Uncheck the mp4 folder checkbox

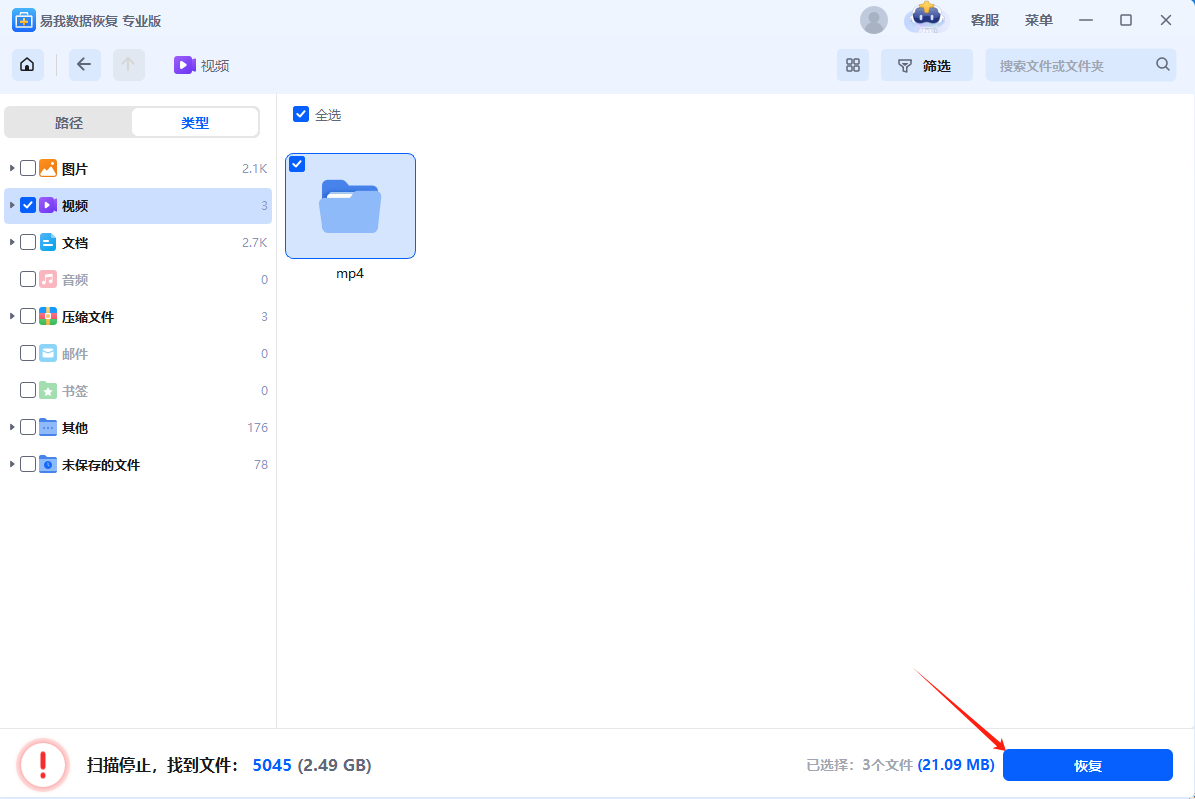297,164
